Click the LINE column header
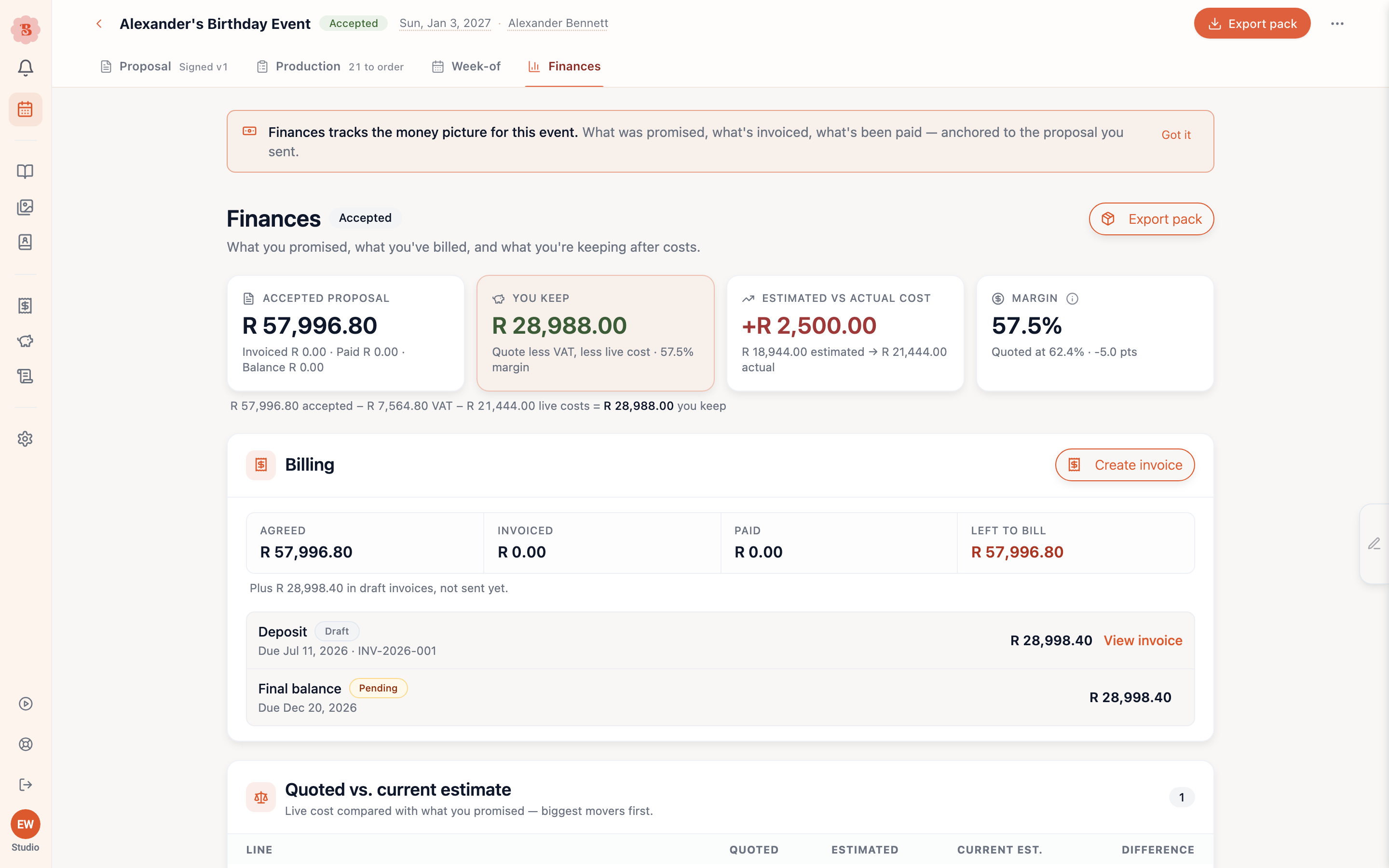This screenshot has height=868, width=1389. click(x=259, y=850)
